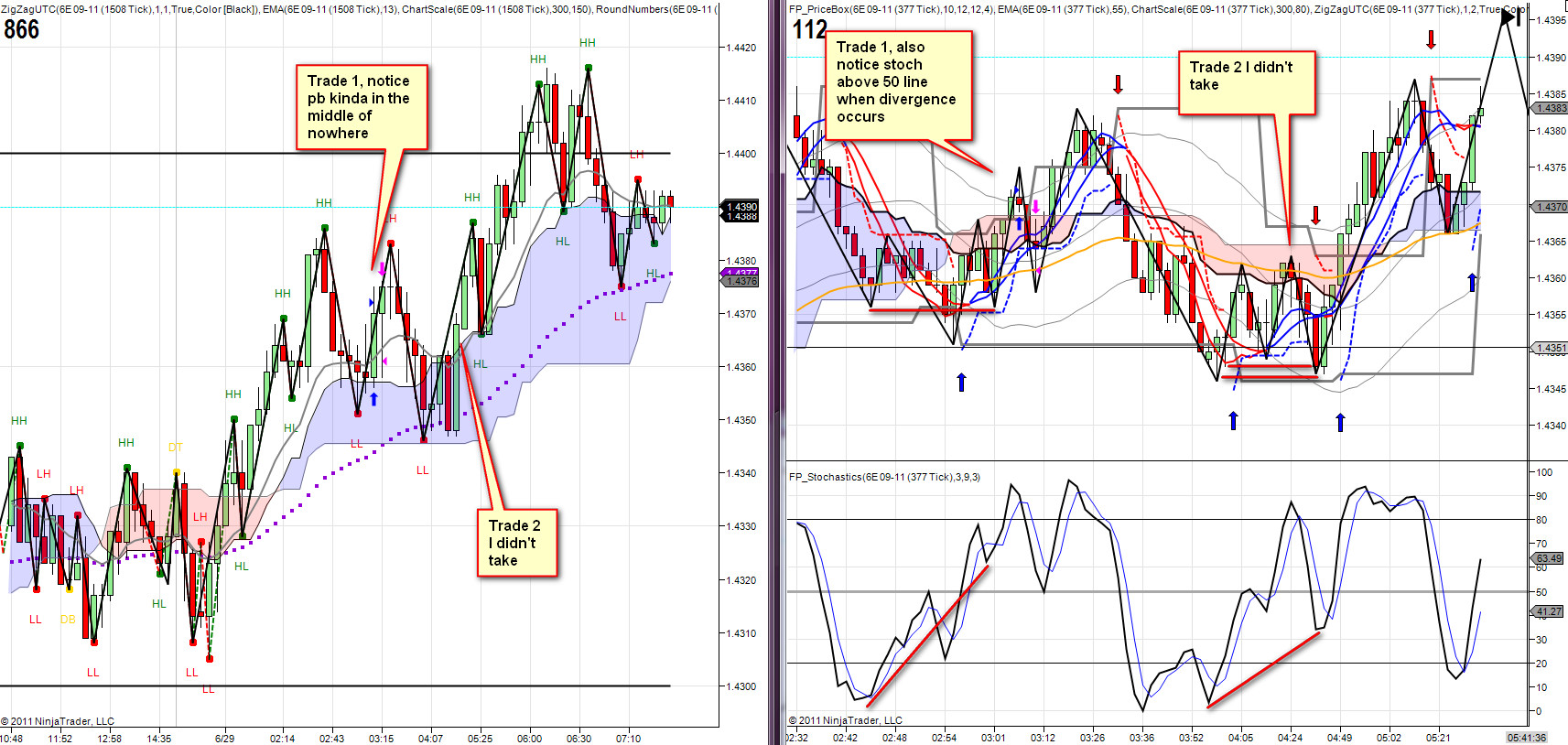Click the 1.4400 price label on left chart axis
The height and width of the screenshot is (745, 1568).
(x=741, y=154)
